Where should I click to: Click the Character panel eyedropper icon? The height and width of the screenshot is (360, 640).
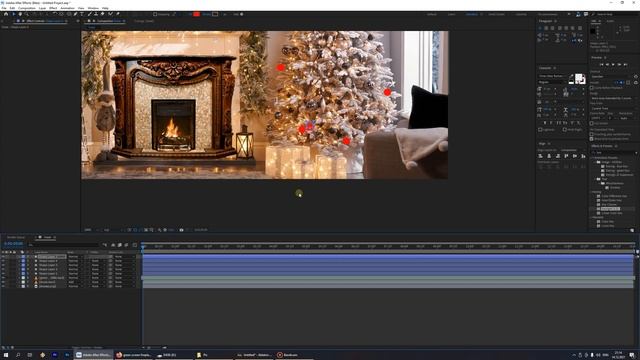(571, 76)
